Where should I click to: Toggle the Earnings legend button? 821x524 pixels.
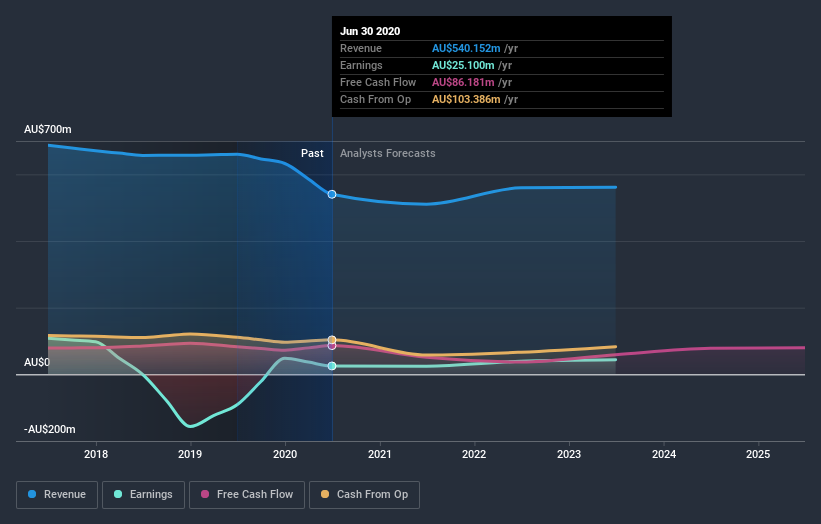pos(143,495)
